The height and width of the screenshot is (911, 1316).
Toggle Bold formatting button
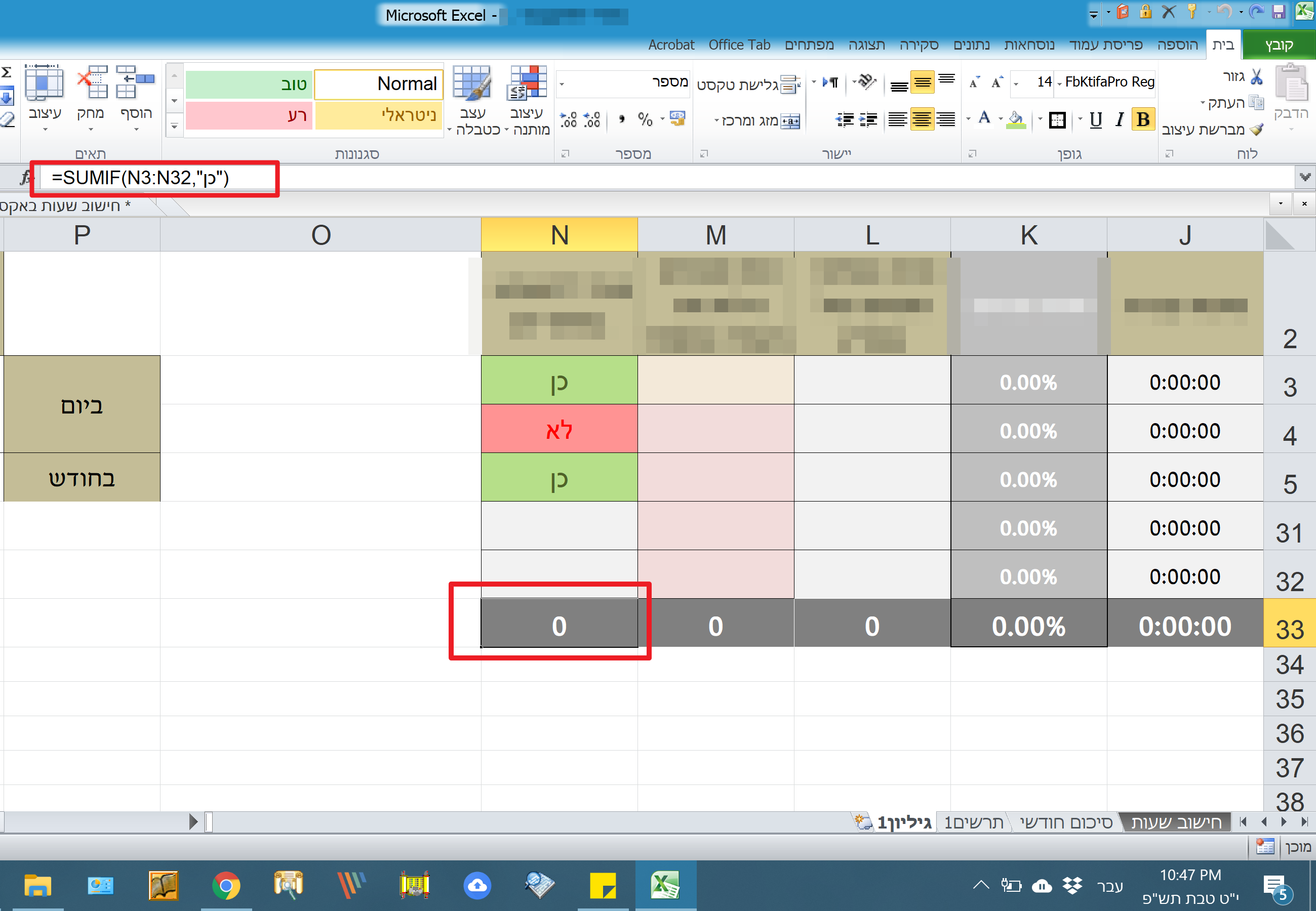(1143, 119)
